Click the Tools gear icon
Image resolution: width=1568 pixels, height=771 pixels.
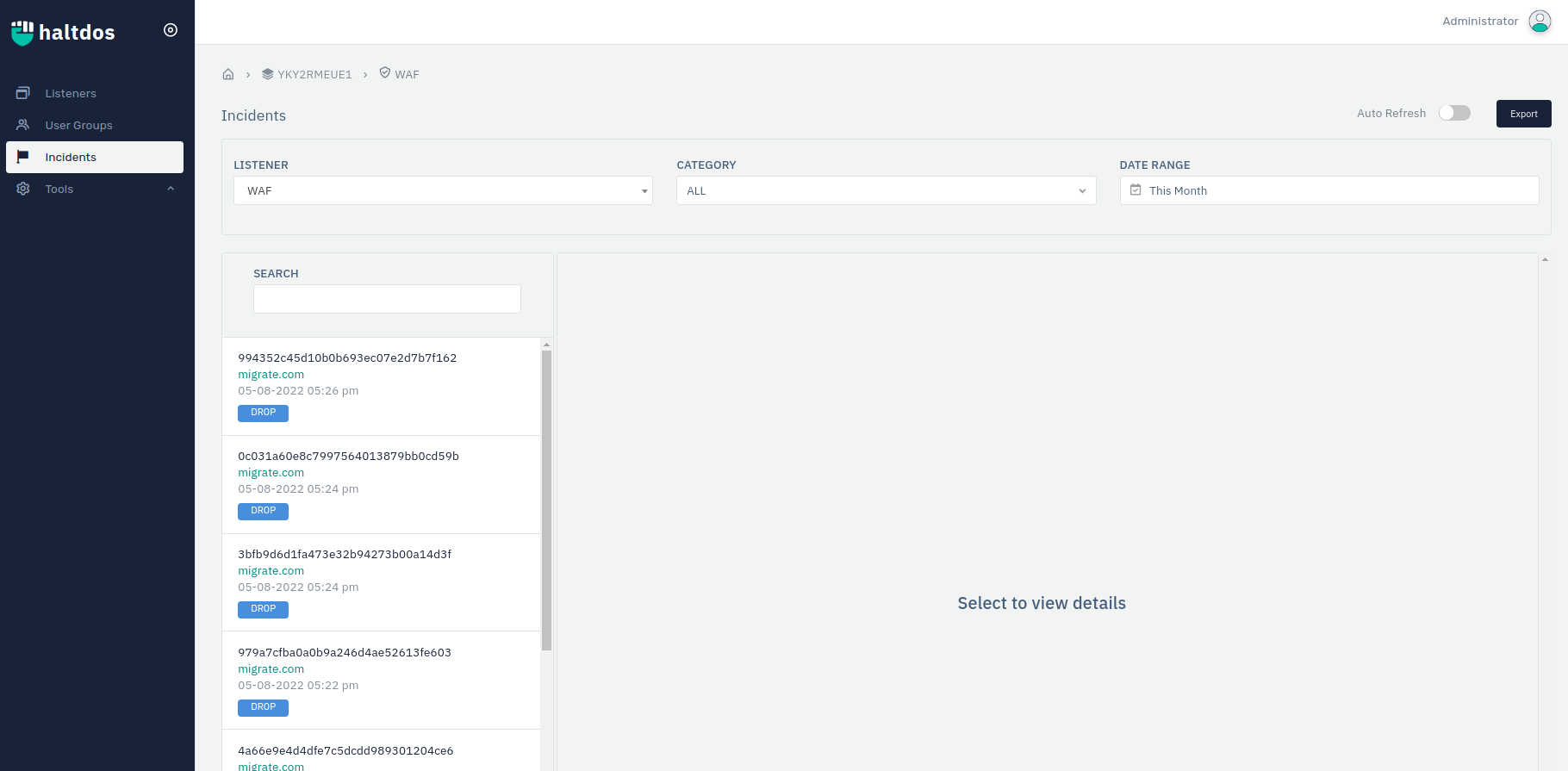[23, 189]
